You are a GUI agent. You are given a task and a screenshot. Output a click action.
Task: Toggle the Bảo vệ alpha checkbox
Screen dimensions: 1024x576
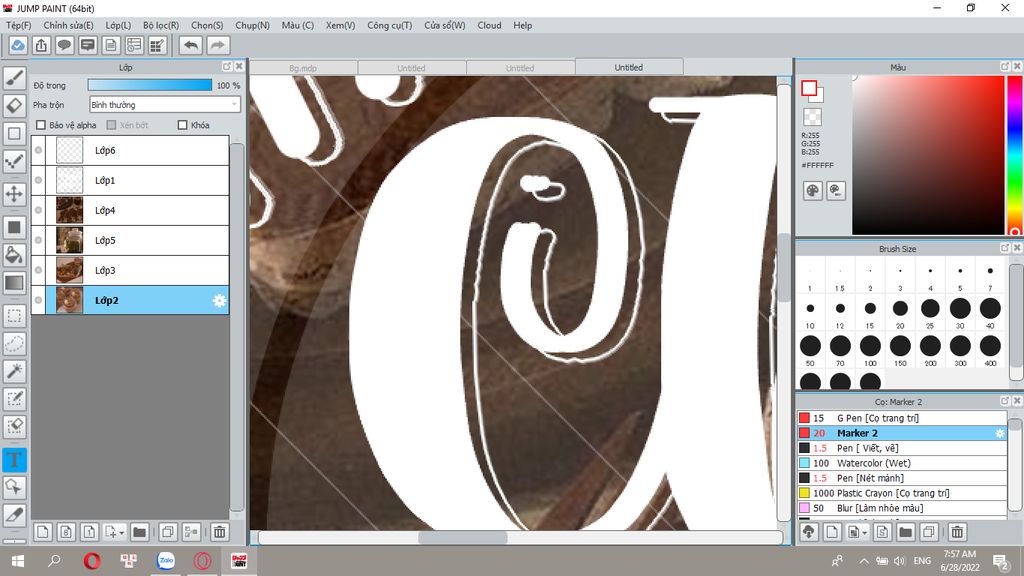coord(41,125)
